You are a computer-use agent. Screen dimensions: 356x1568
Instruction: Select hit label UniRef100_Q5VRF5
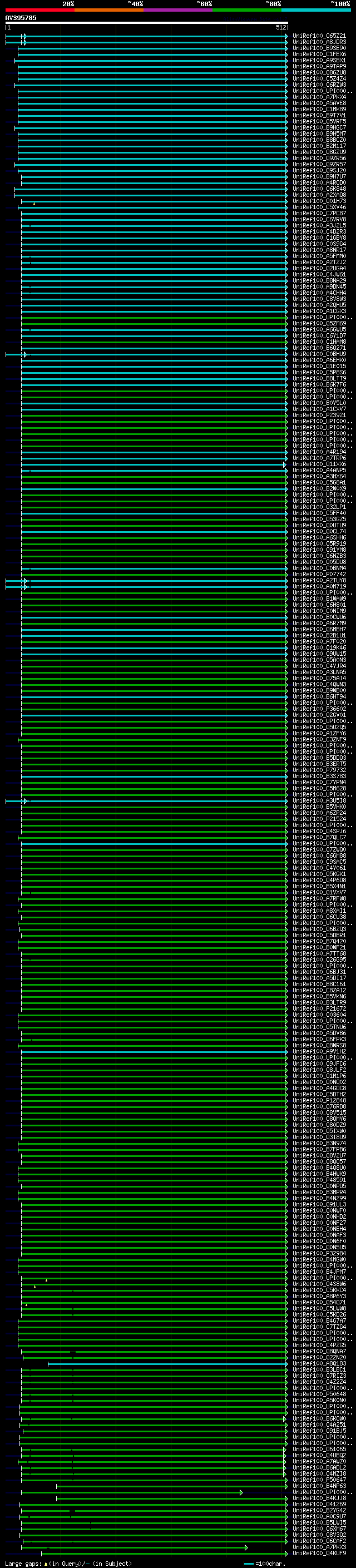click(319, 121)
